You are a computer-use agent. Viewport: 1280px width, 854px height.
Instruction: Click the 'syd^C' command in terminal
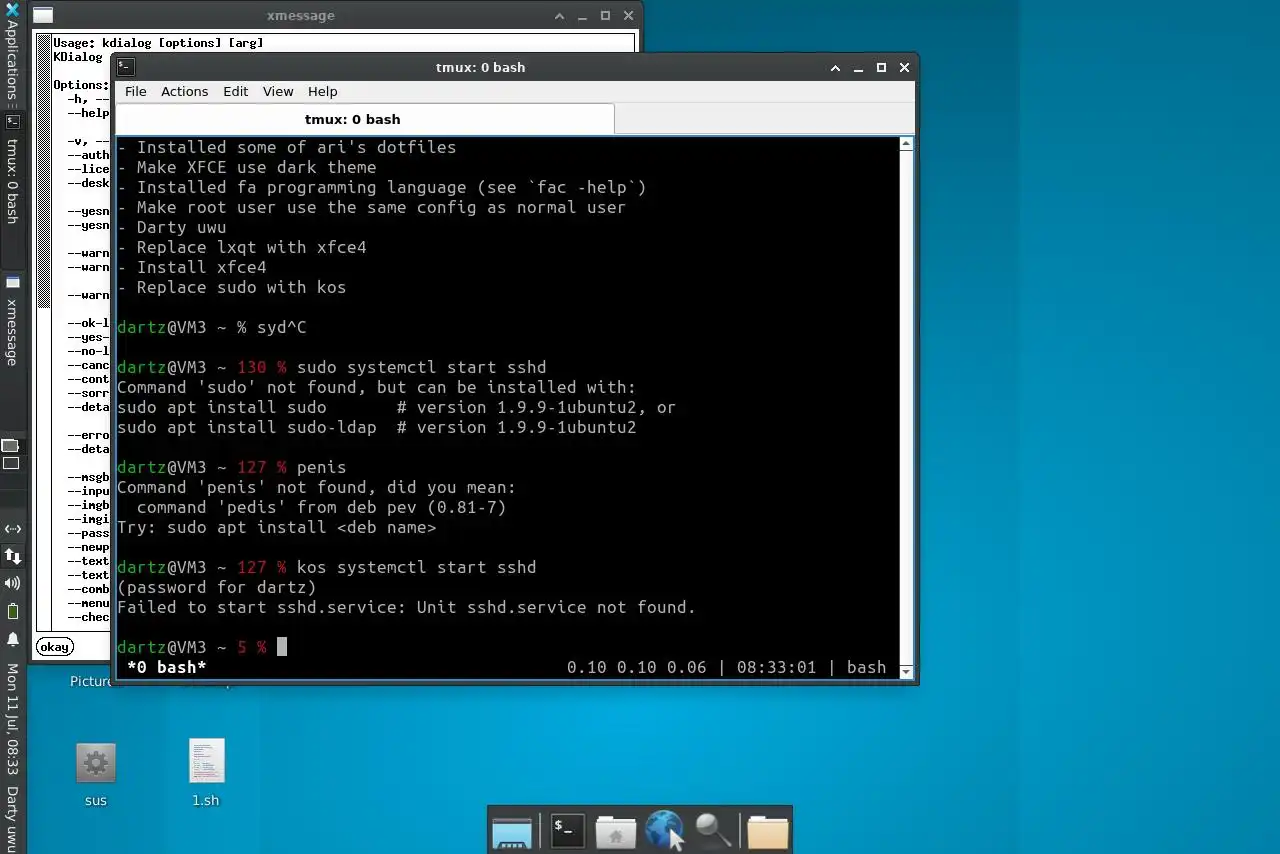tap(282, 327)
